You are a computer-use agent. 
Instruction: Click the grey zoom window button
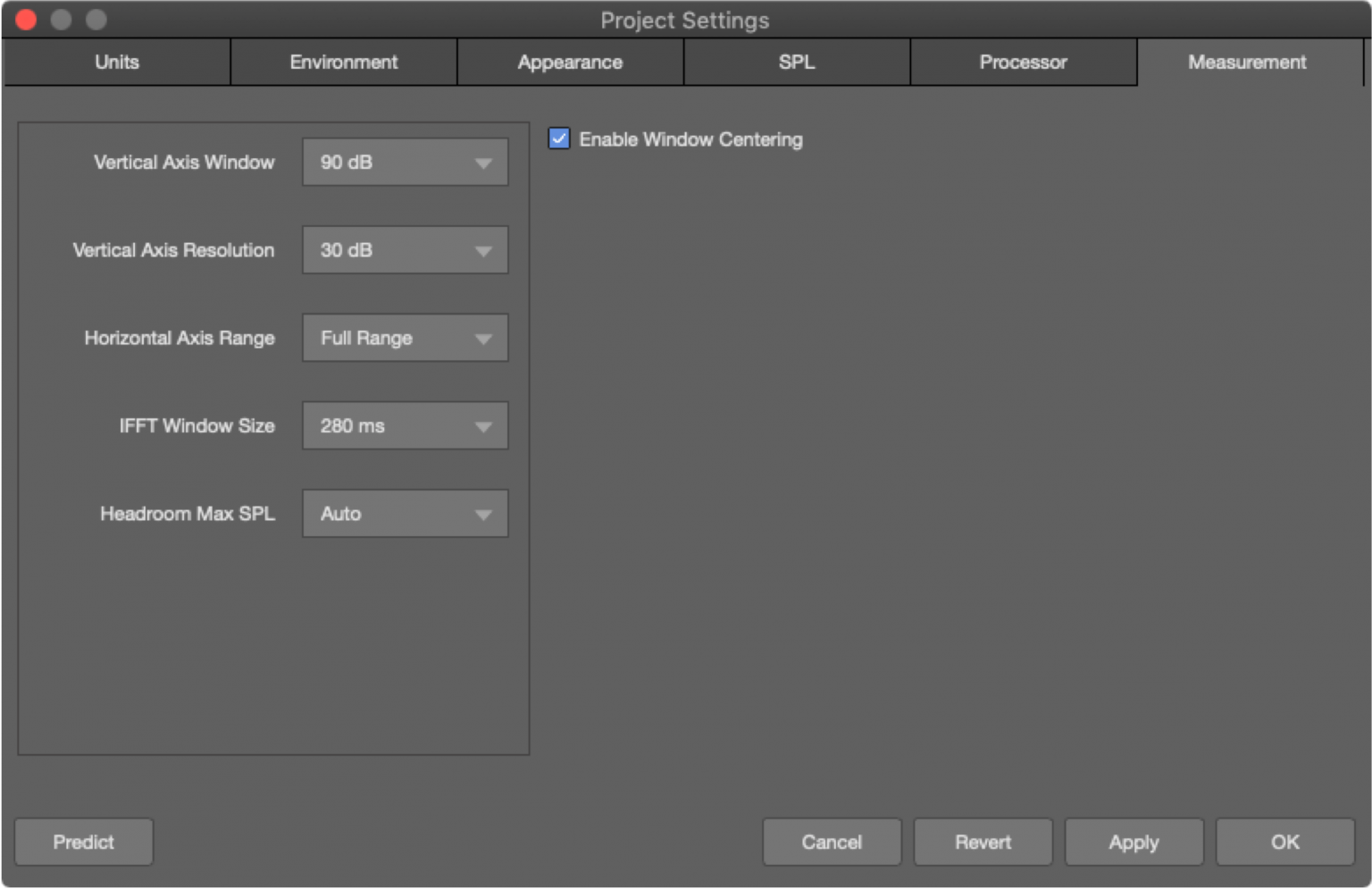coord(96,20)
